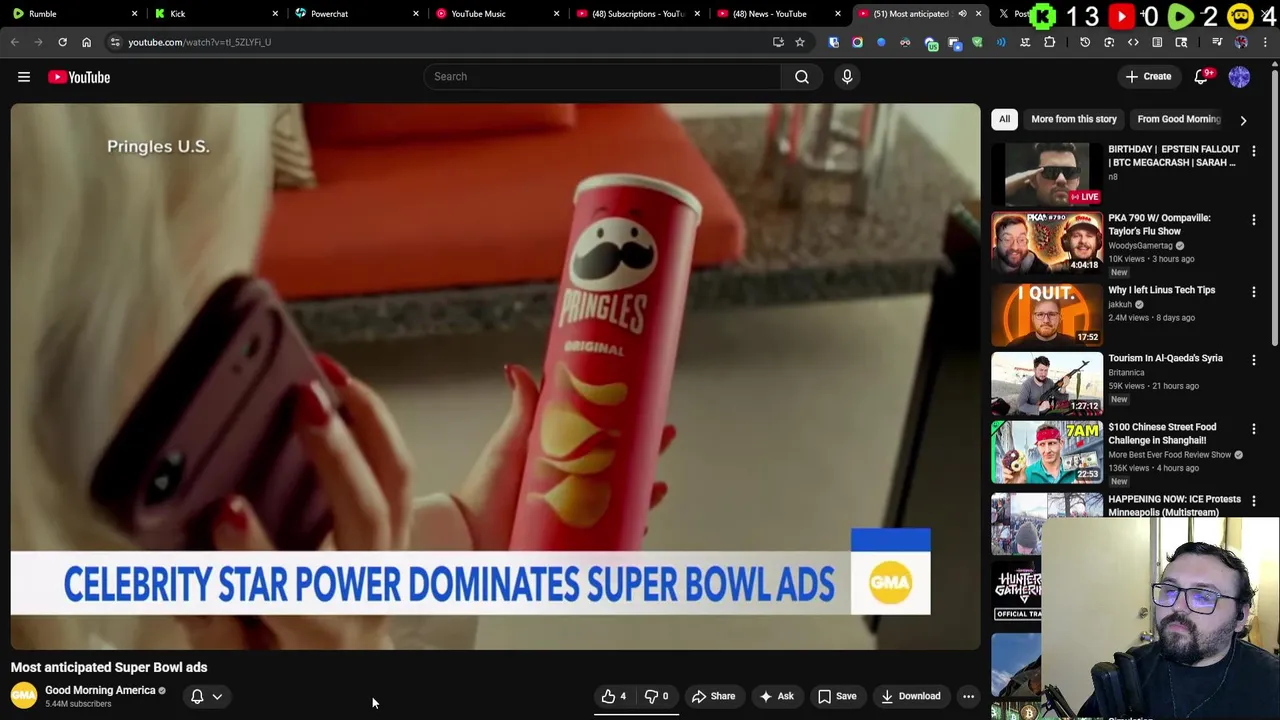Open the YouTube guide hamburger menu
Screen dimensions: 1280x720
point(24,77)
